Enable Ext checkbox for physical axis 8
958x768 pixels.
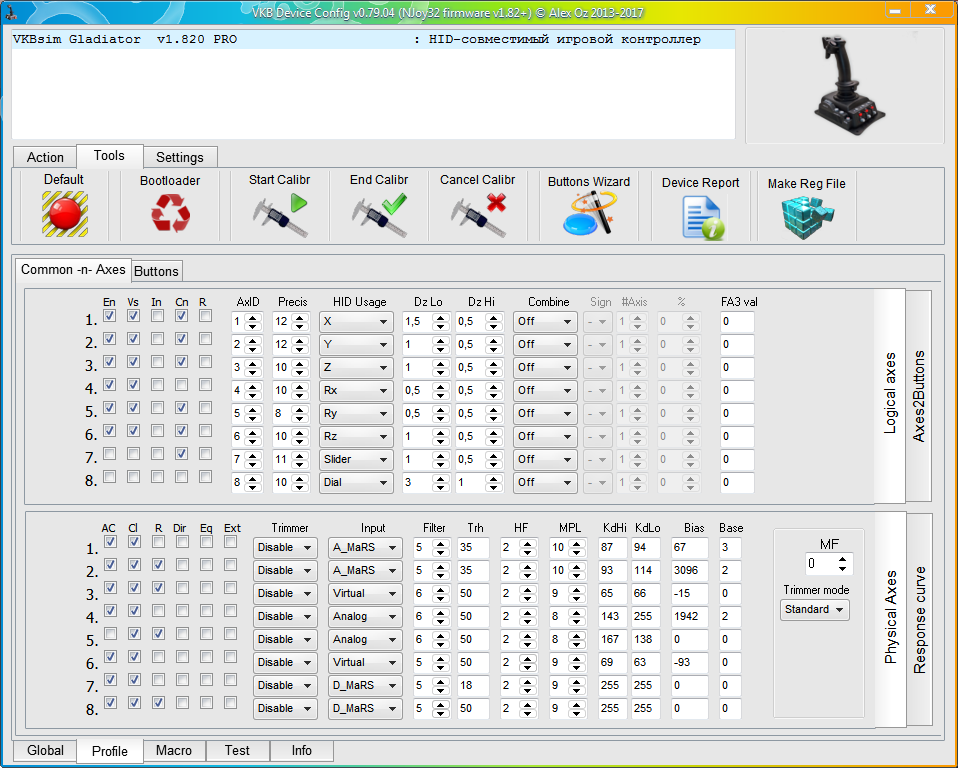click(x=230, y=703)
